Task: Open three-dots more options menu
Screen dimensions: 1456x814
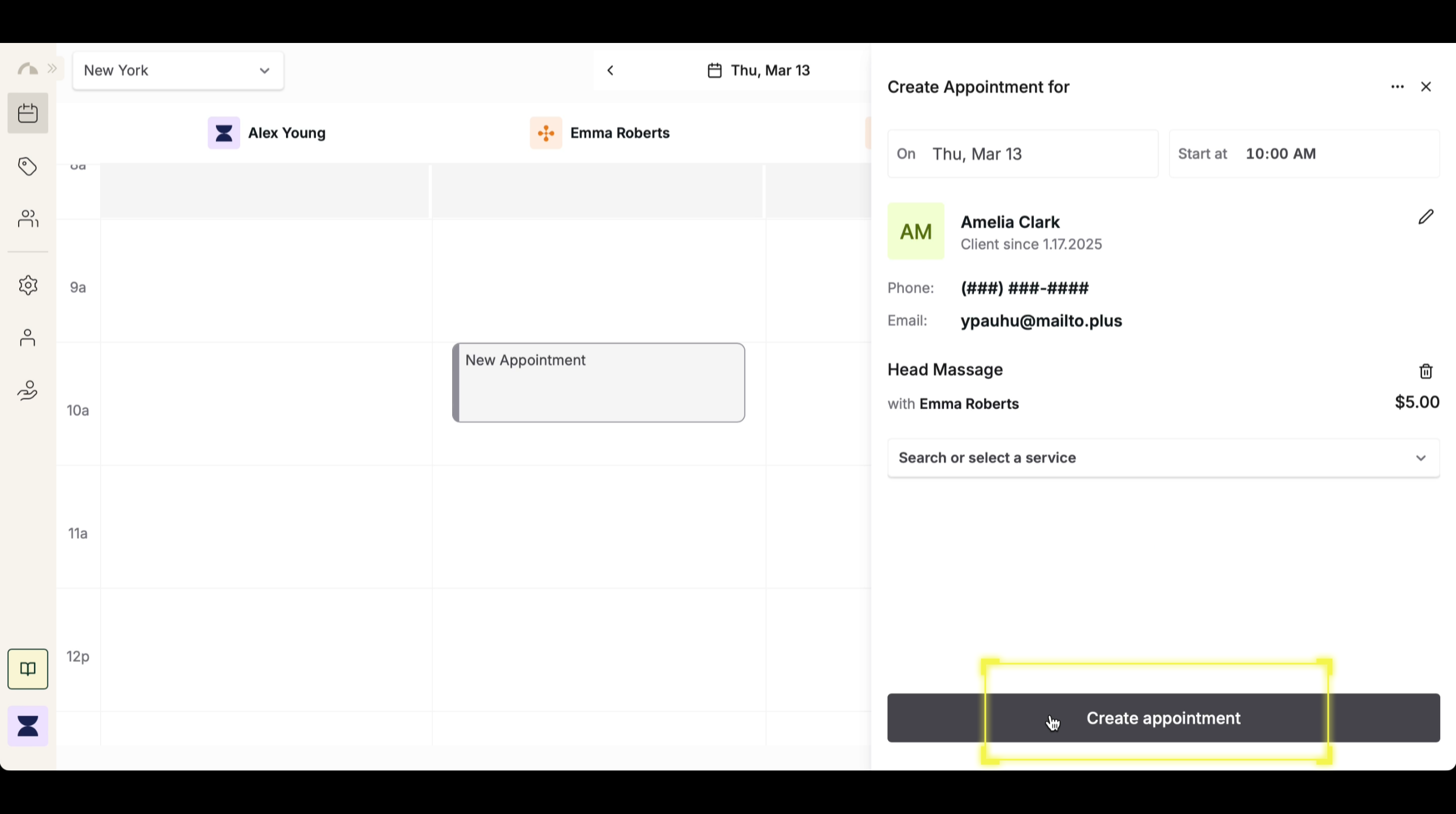Action: tap(1397, 87)
